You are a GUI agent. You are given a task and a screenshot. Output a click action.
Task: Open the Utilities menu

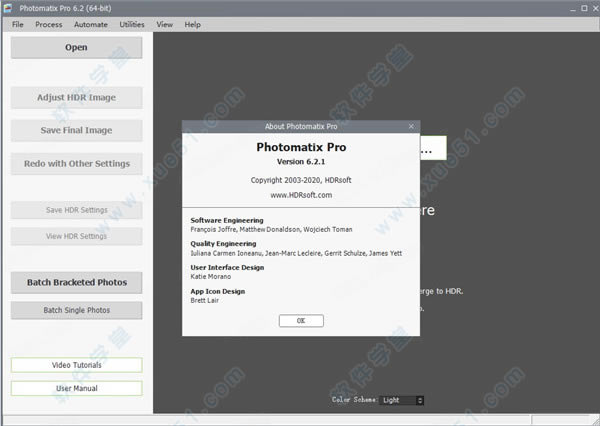132,24
